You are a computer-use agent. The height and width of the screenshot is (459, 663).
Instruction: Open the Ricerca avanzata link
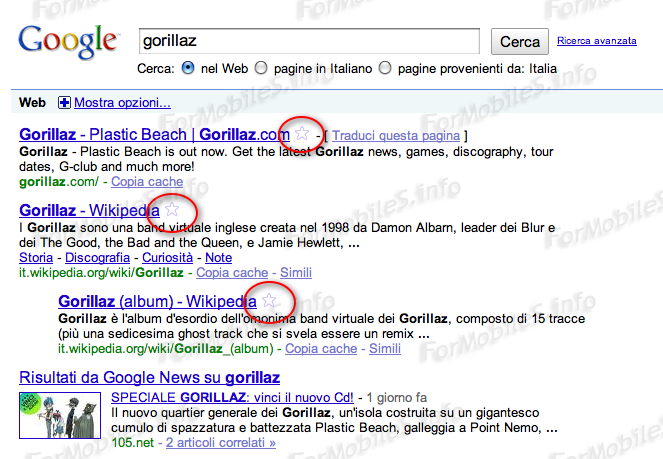(597, 41)
